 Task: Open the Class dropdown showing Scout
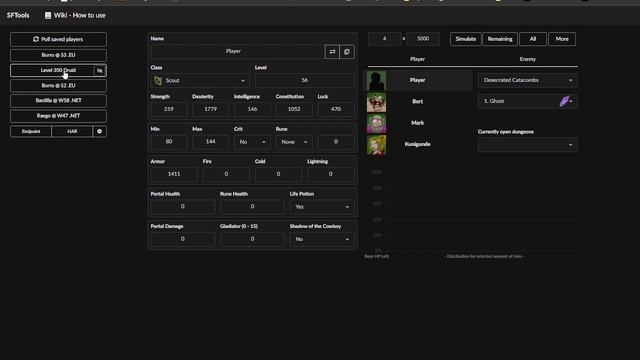pos(200,80)
